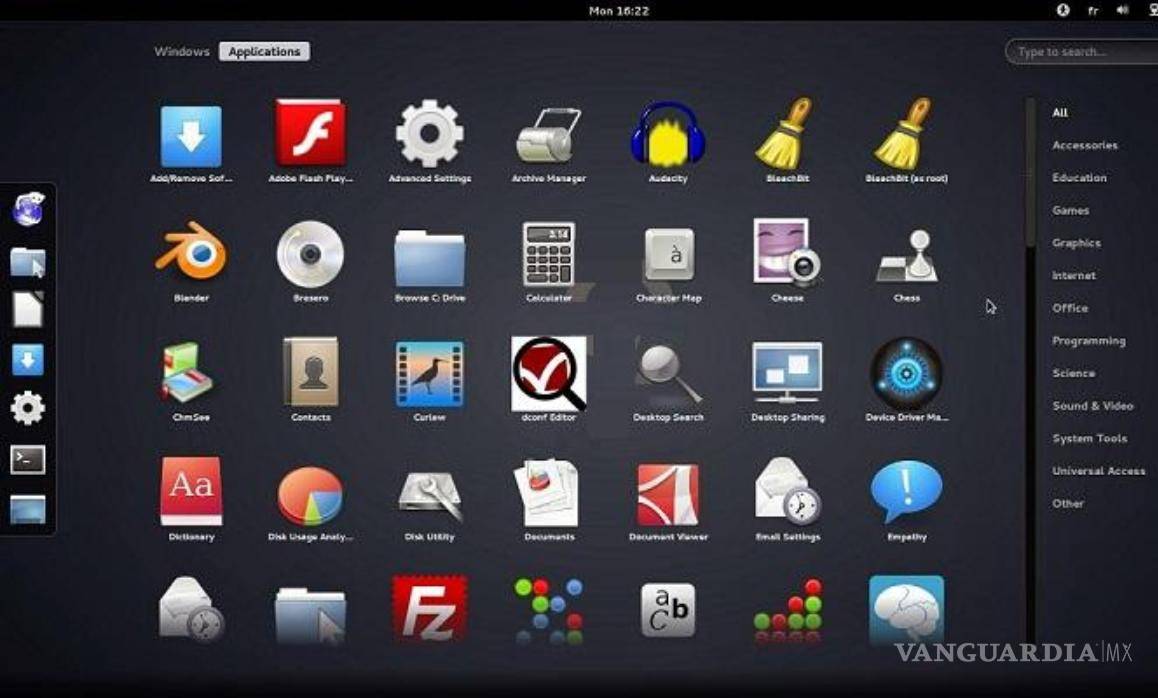1158x698 pixels.
Task: Show Sound & Video applications
Action: tap(1093, 405)
